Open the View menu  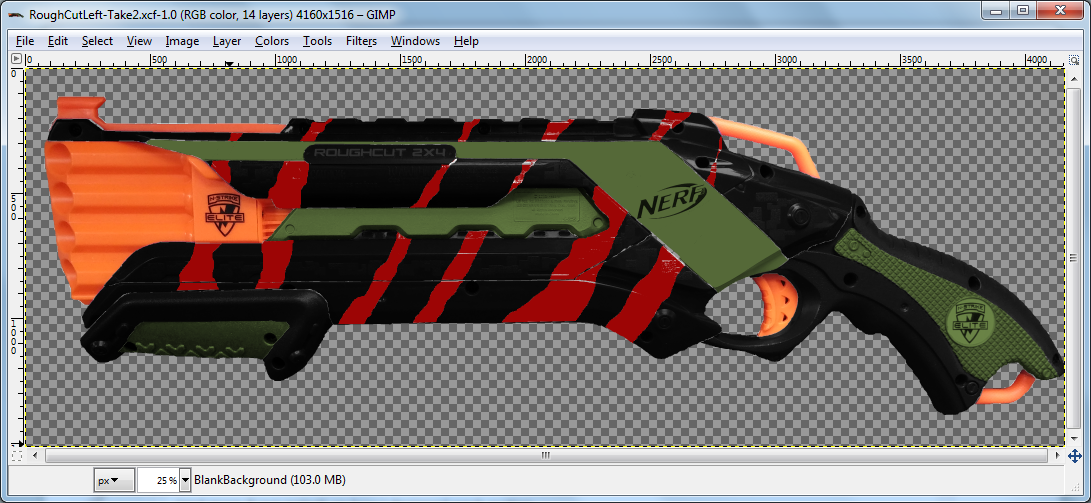click(x=139, y=41)
